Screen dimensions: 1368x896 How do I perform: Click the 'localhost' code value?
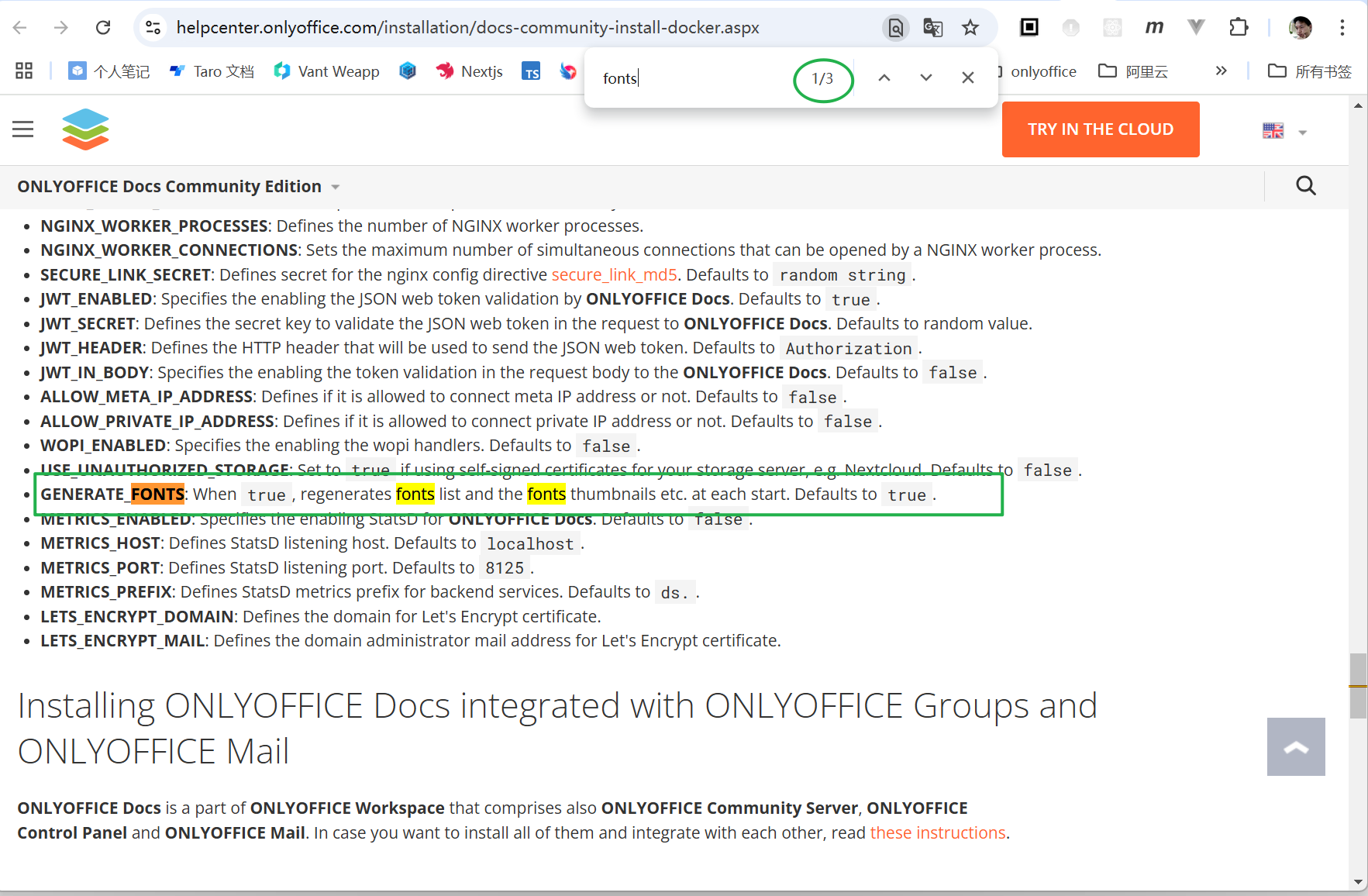[x=530, y=544]
